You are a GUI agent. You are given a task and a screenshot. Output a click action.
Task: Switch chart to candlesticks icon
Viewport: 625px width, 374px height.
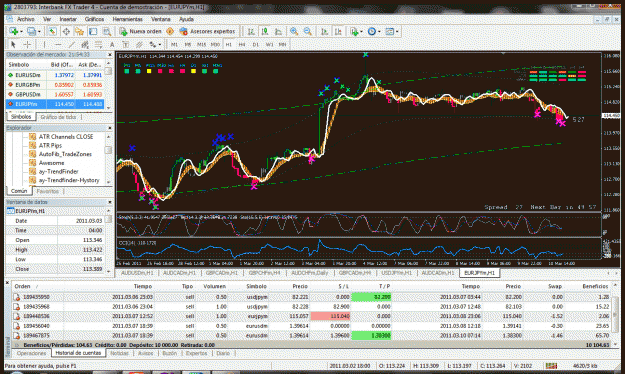click(x=265, y=31)
